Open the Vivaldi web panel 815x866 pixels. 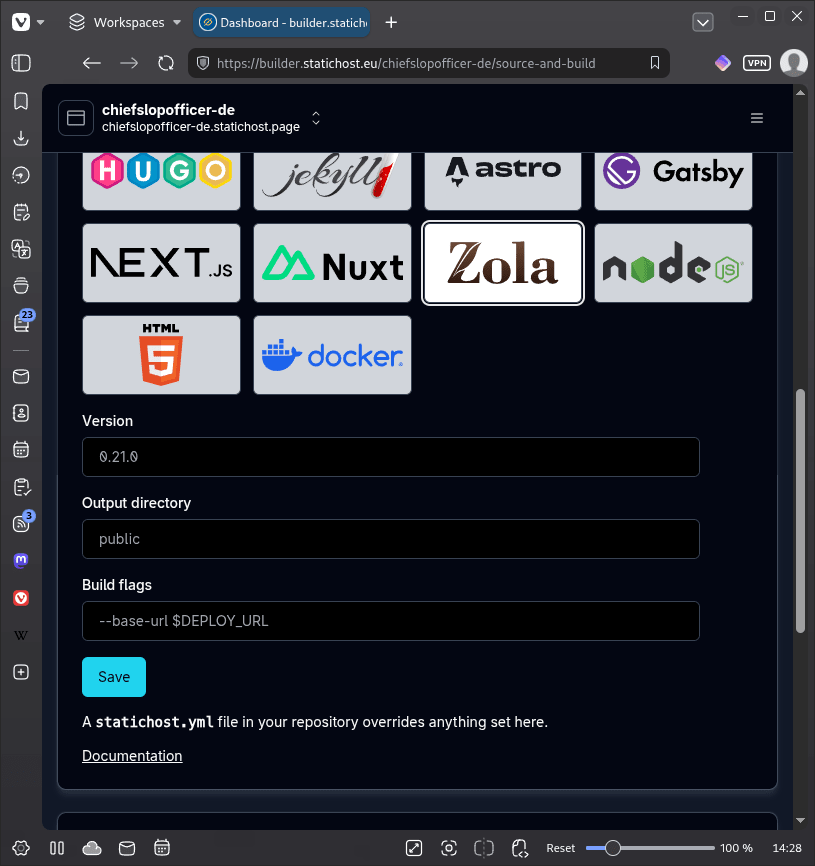[x=21, y=598]
